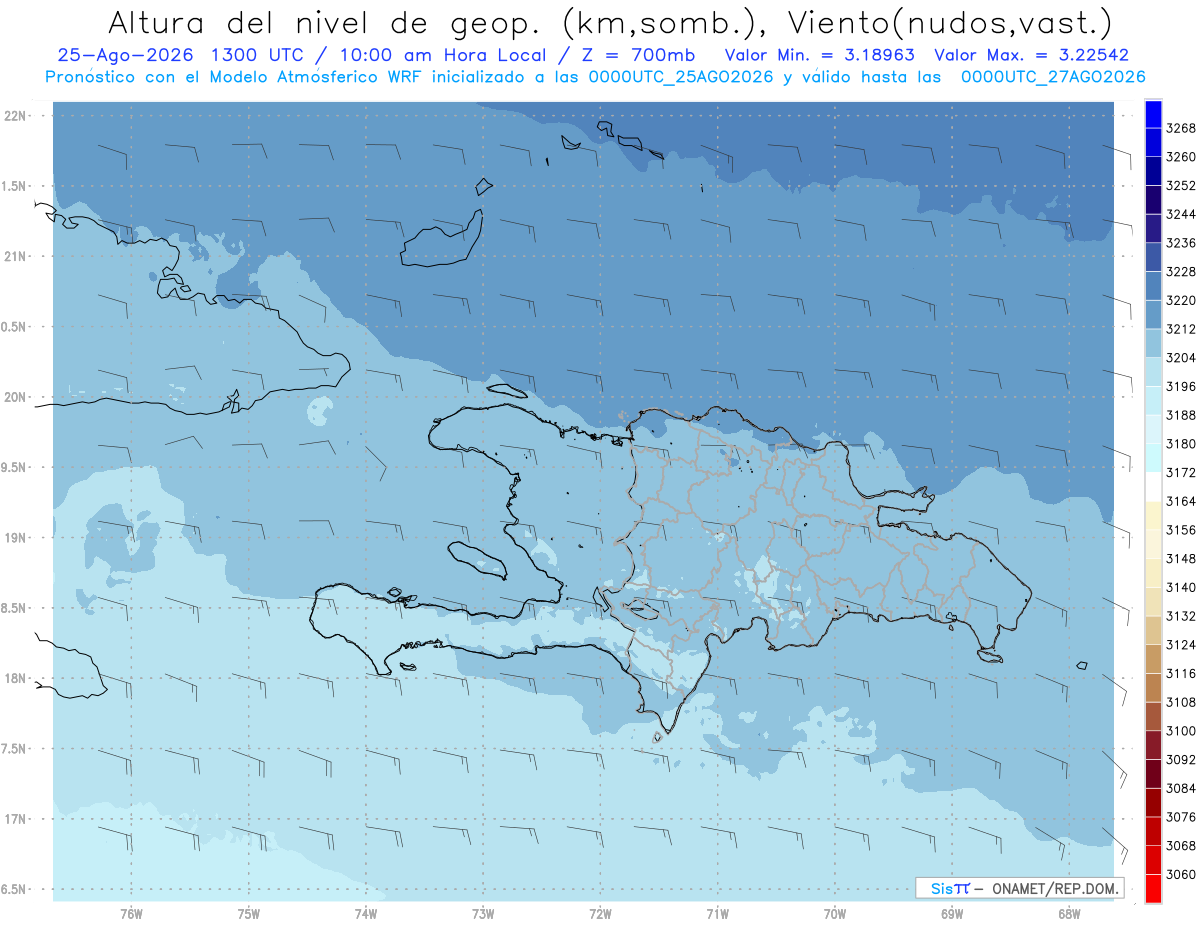Click the "3060" colorbar label
1200x927 pixels.
(x=1180, y=874)
